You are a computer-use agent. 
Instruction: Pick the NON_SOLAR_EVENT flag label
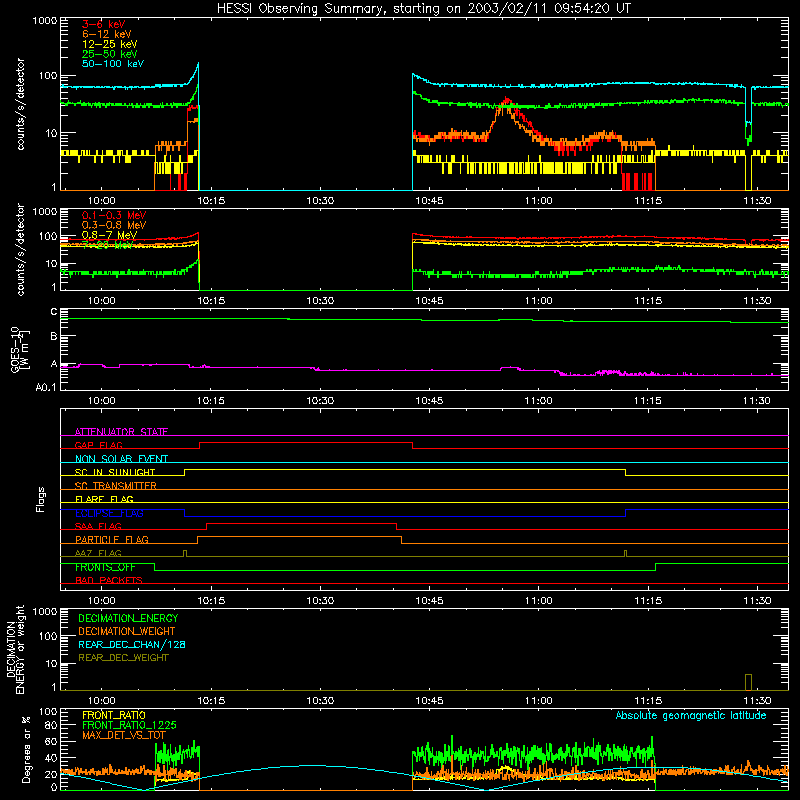[x=121, y=459]
